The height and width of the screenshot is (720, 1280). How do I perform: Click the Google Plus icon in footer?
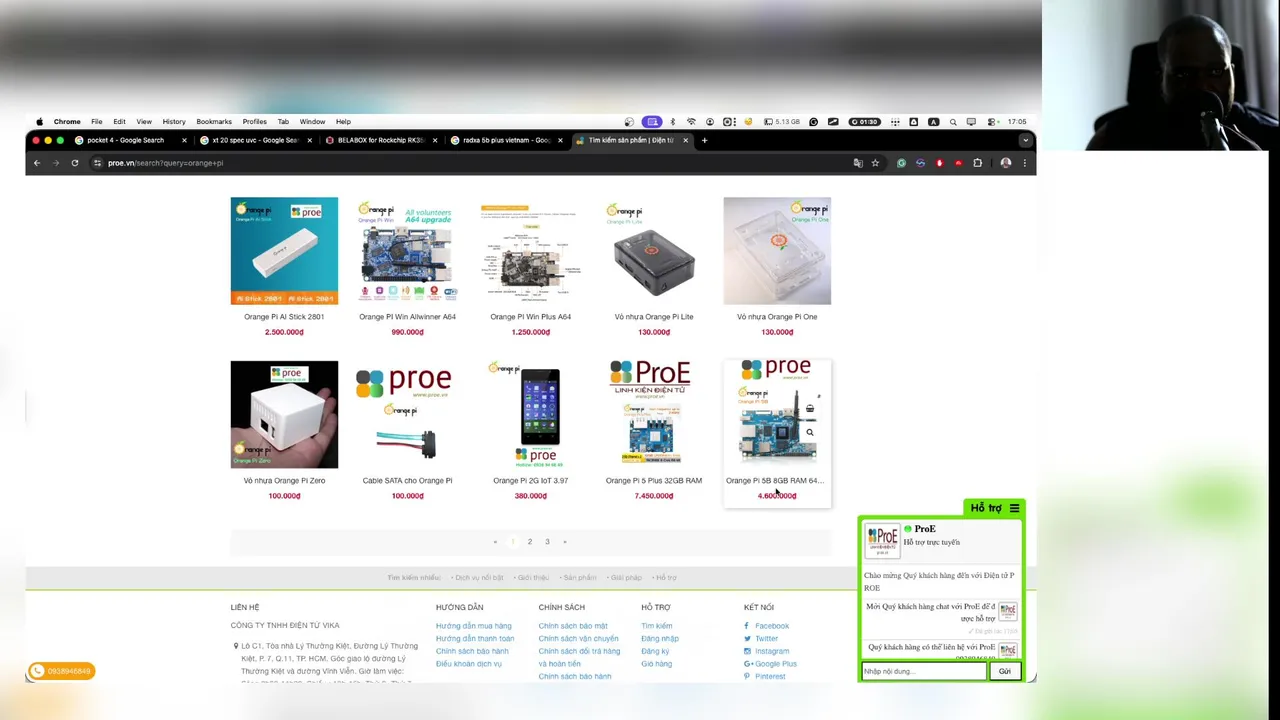click(748, 664)
